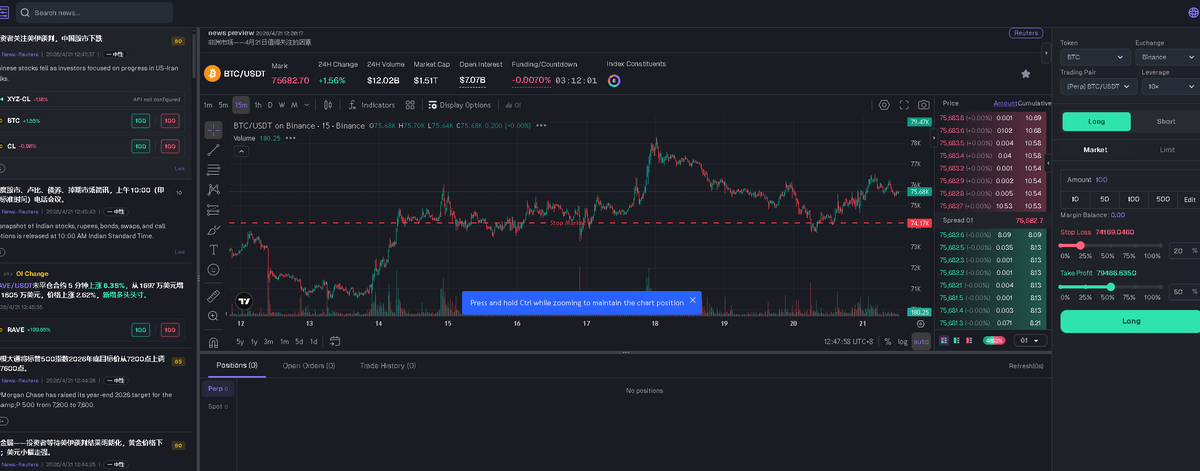Click the green Long submit button
Image resolution: width=1200 pixels, height=471 pixels.
pyautogui.click(x=1130, y=321)
